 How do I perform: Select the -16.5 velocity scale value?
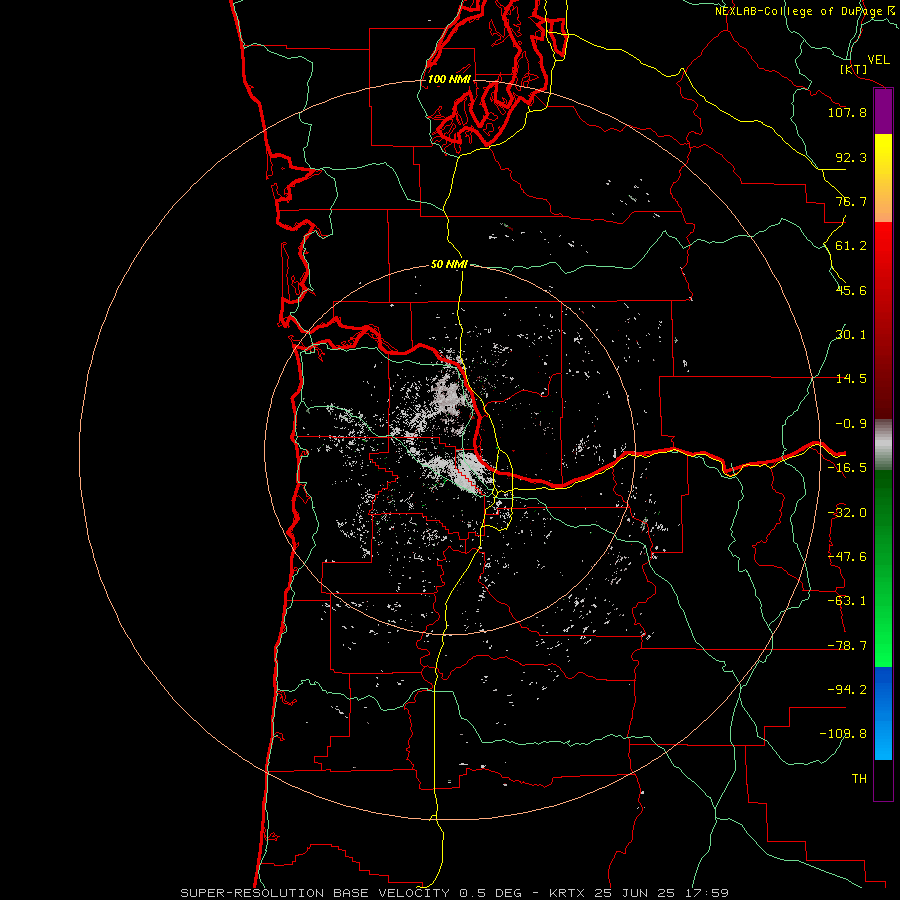coord(847,468)
